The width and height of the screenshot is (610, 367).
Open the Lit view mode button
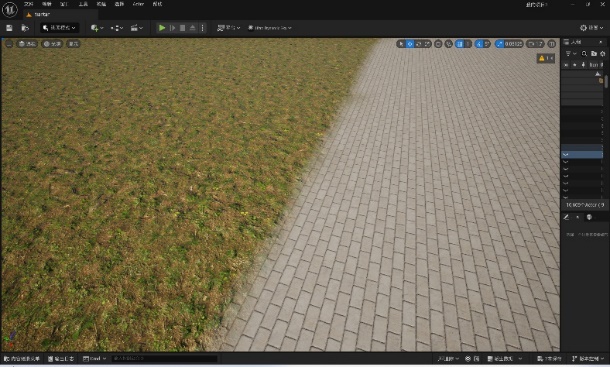(x=52, y=44)
